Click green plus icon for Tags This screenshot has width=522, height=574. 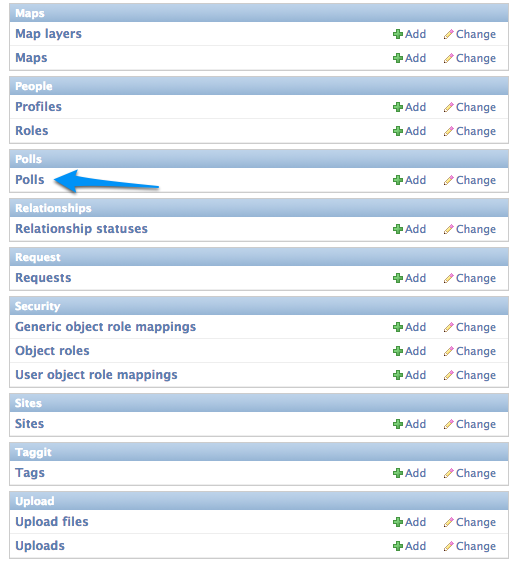pos(398,473)
